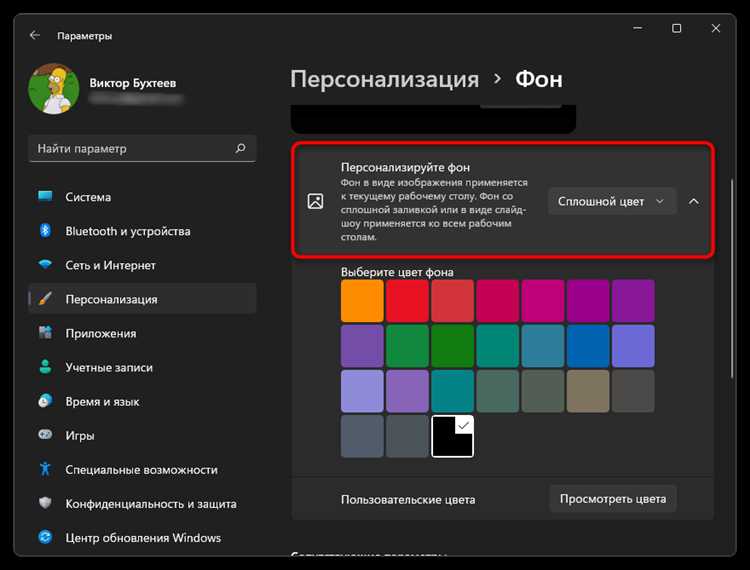Open Сеть и Интернет section
The height and width of the screenshot is (570, 750).
143,265
